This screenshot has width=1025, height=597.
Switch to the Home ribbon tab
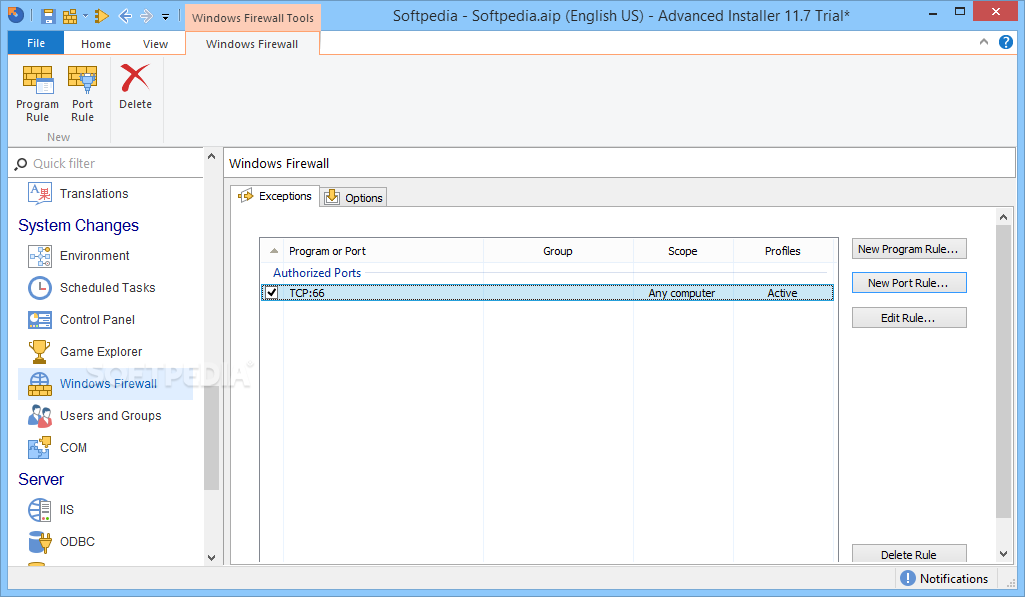96,44
